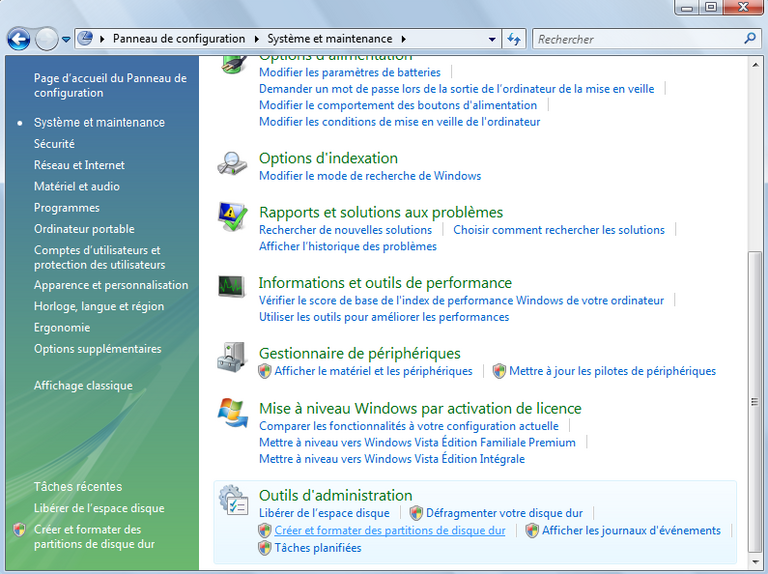Click Comparer les fonctionnalités à votre configuration actuelle
Image resolution: width=768 pixels, height=574 pixels.
click(408, 426)
